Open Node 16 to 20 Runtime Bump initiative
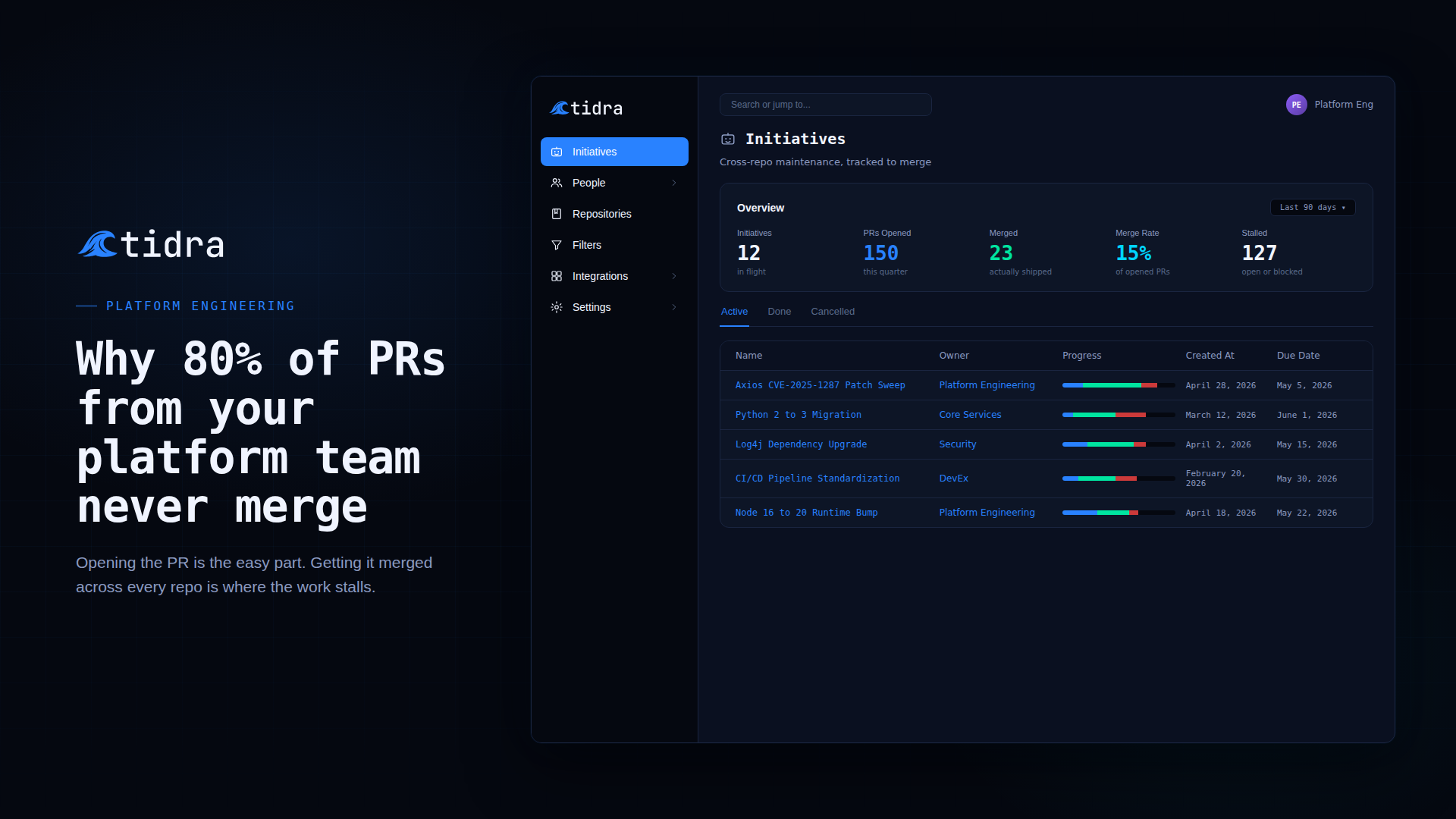Screen dimensions: 1456x819 806,513
